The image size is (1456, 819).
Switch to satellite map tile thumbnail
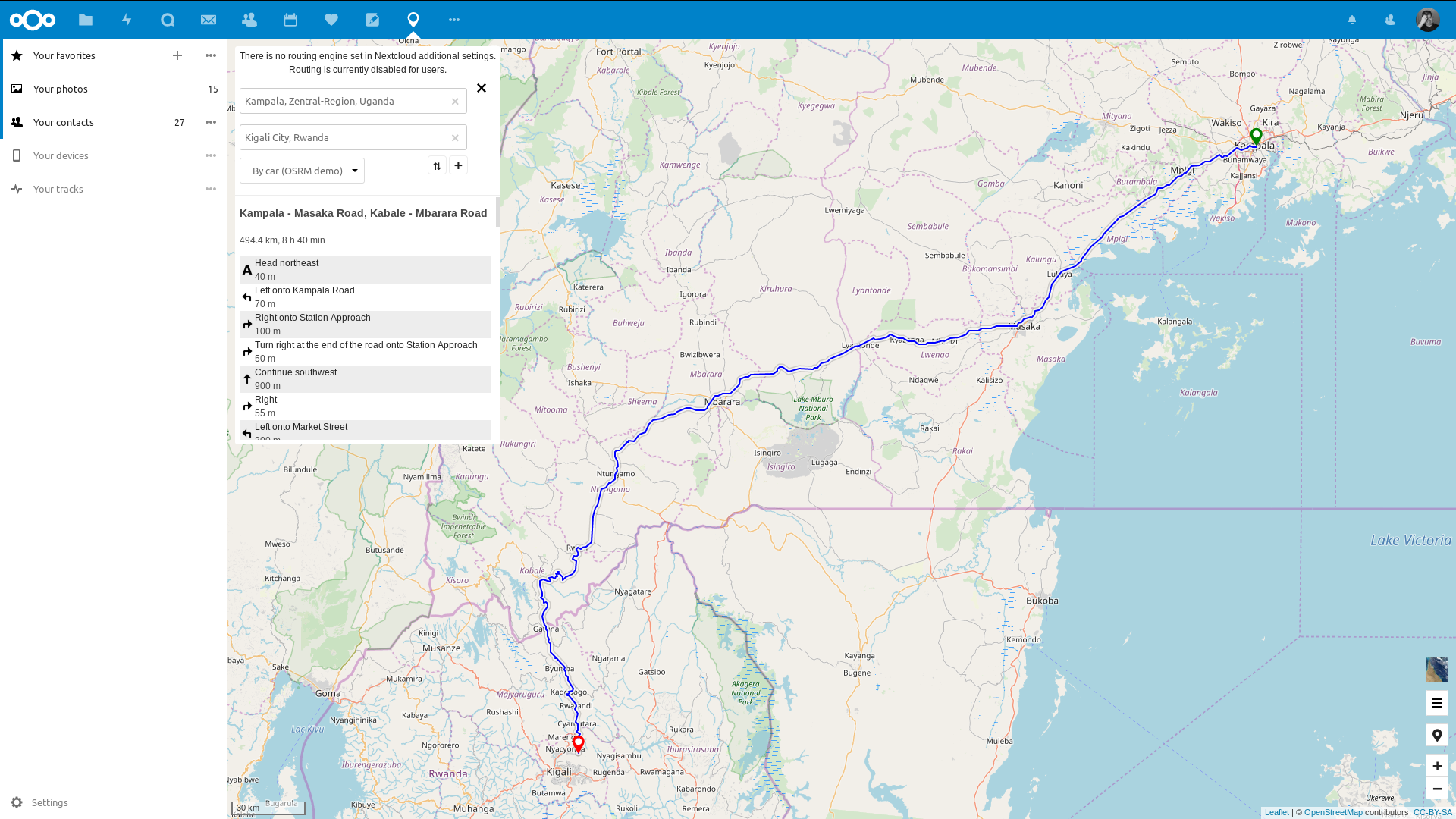1436,670
